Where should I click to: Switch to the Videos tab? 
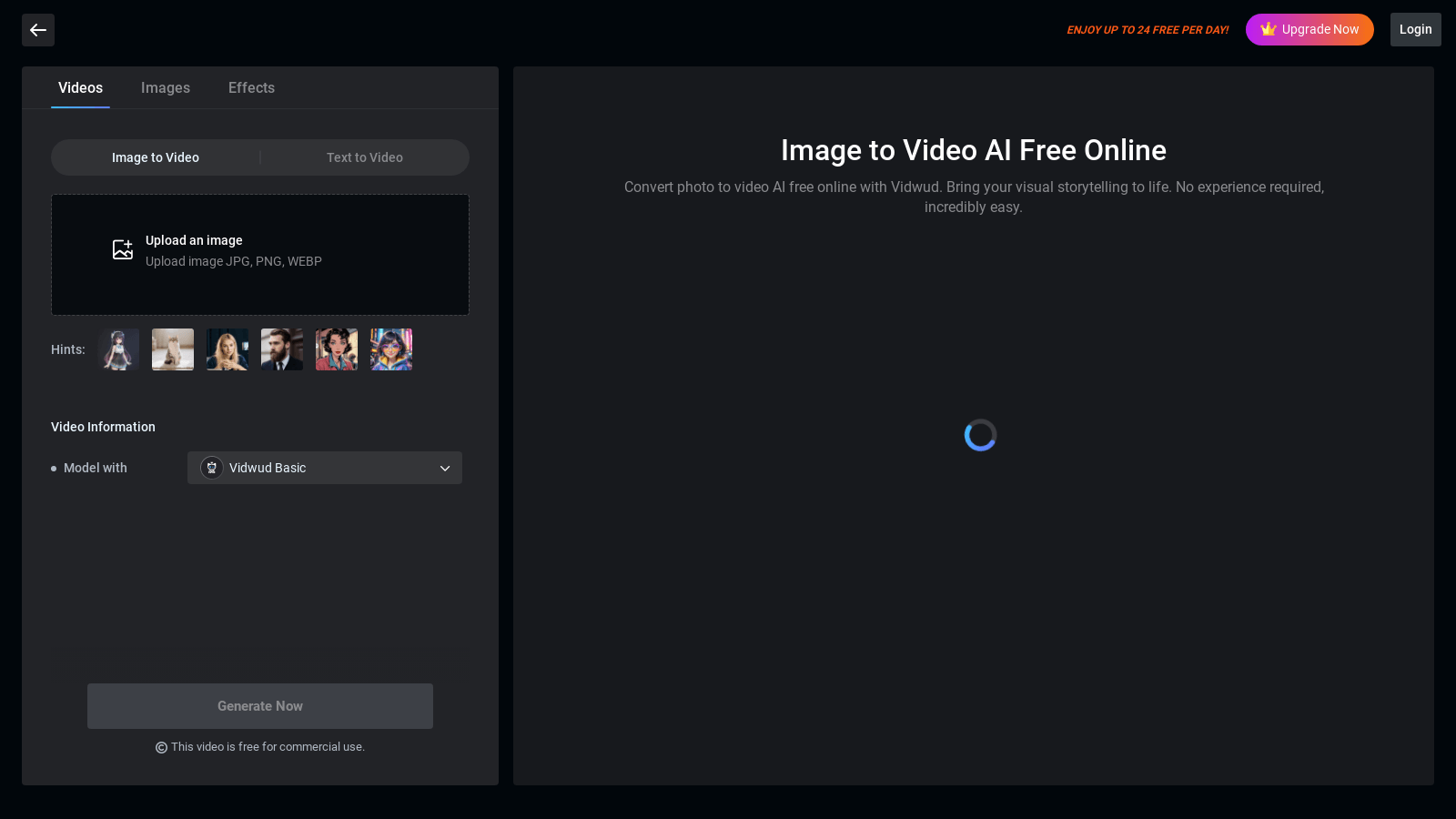[x=80, y=87]
